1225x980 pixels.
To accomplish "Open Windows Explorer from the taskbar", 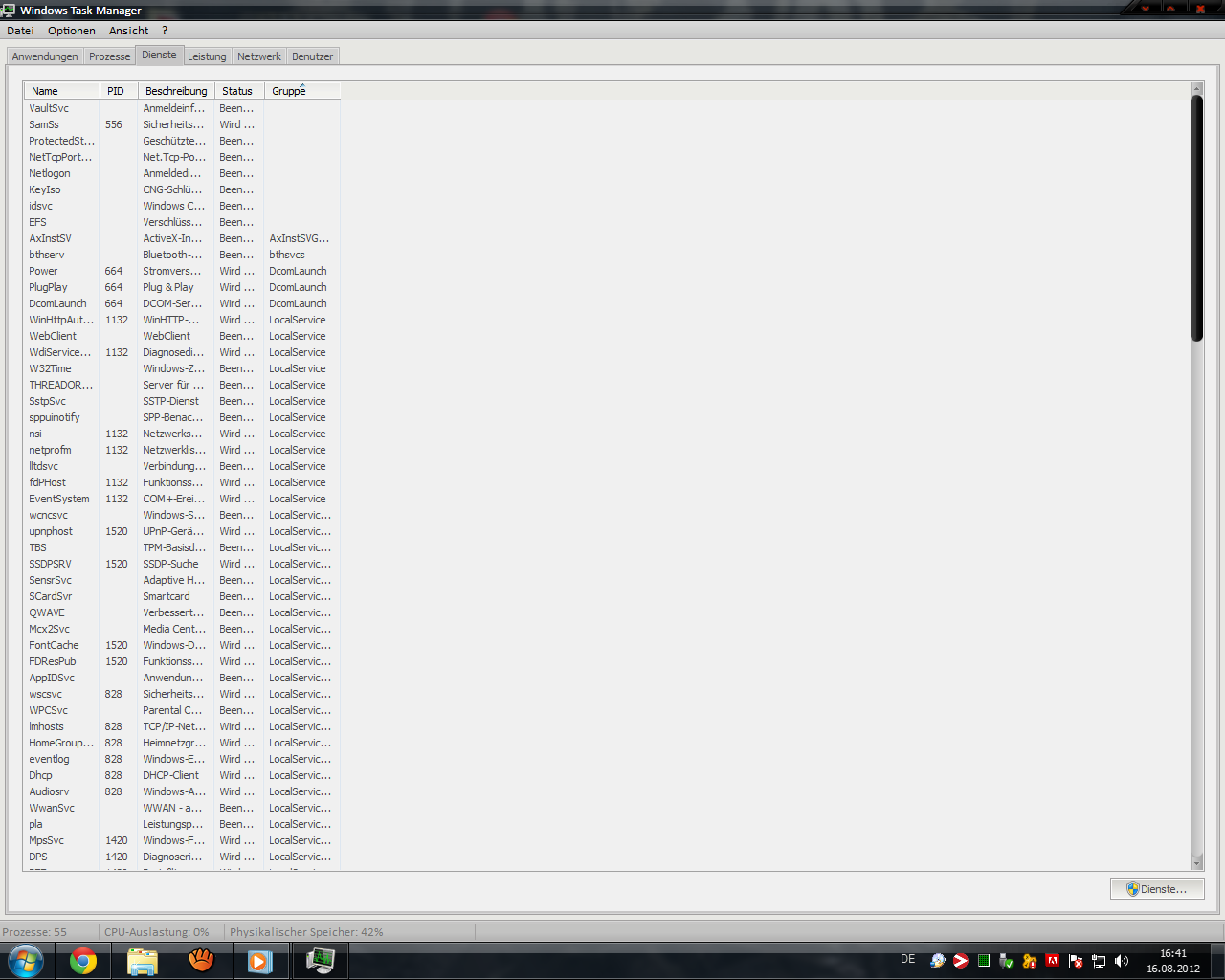I will coord(143,961).
